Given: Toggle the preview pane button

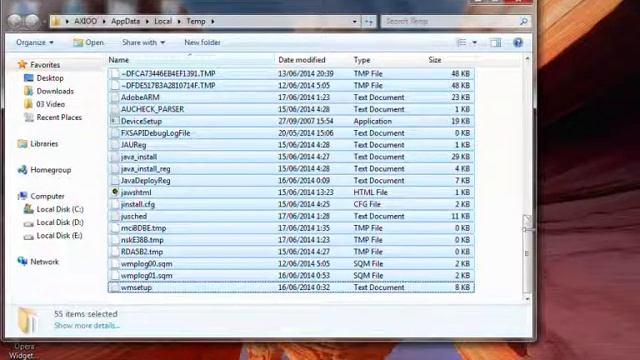Looking at the screenshot, I should 496,42.
